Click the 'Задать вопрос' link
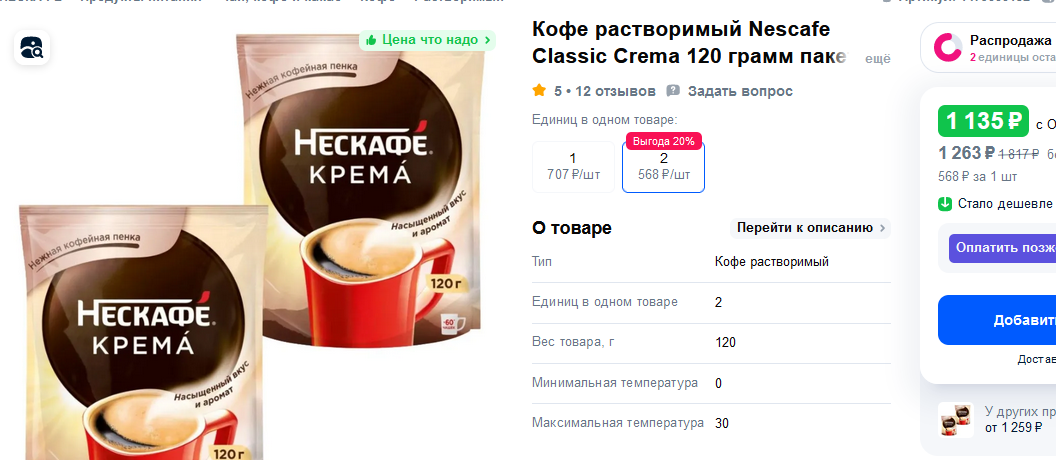The width and height of the screenshot is (1056, 460). [x=740, y=91]
